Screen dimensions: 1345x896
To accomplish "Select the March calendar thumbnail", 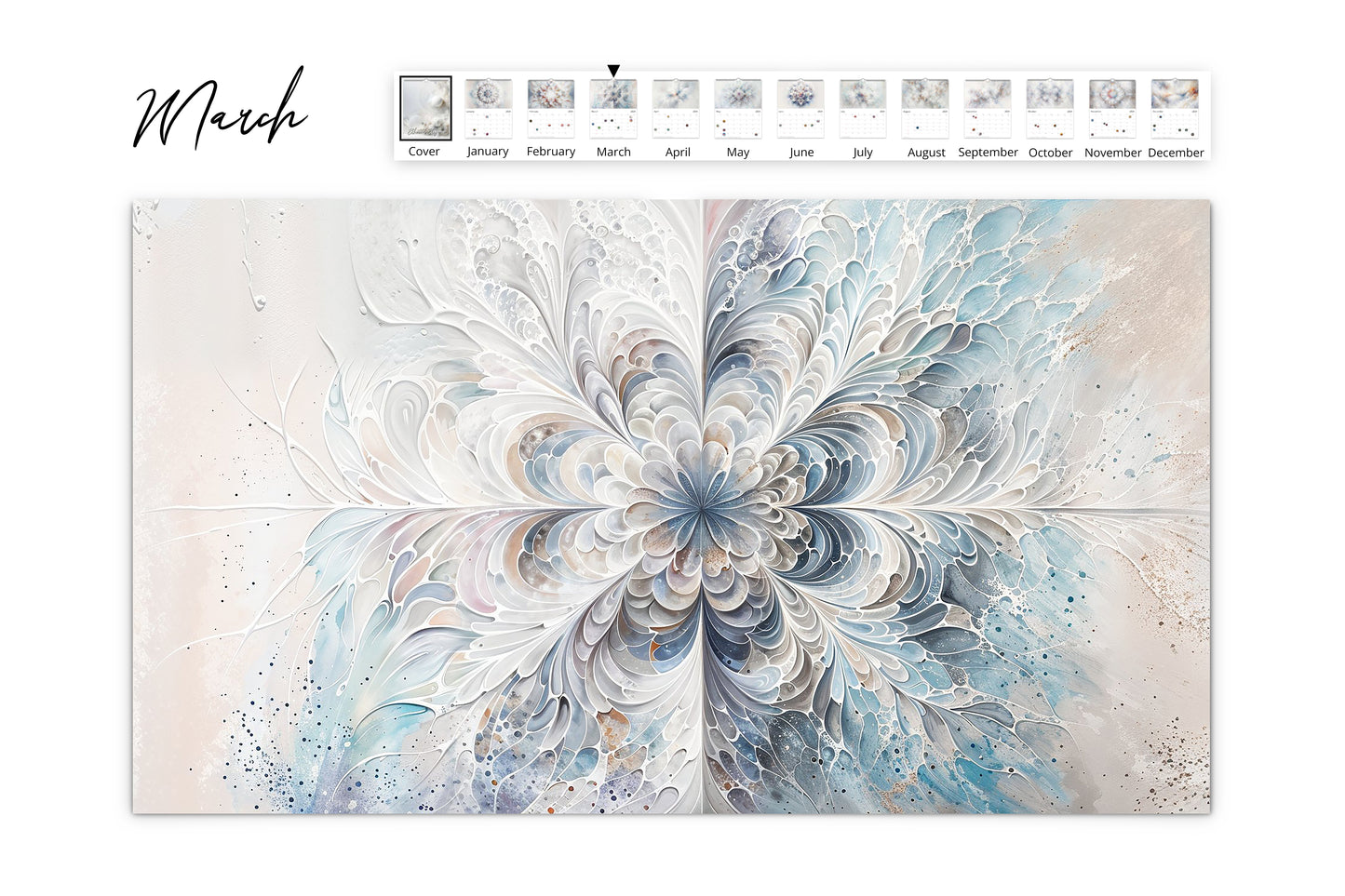I will tap(613, 109).
